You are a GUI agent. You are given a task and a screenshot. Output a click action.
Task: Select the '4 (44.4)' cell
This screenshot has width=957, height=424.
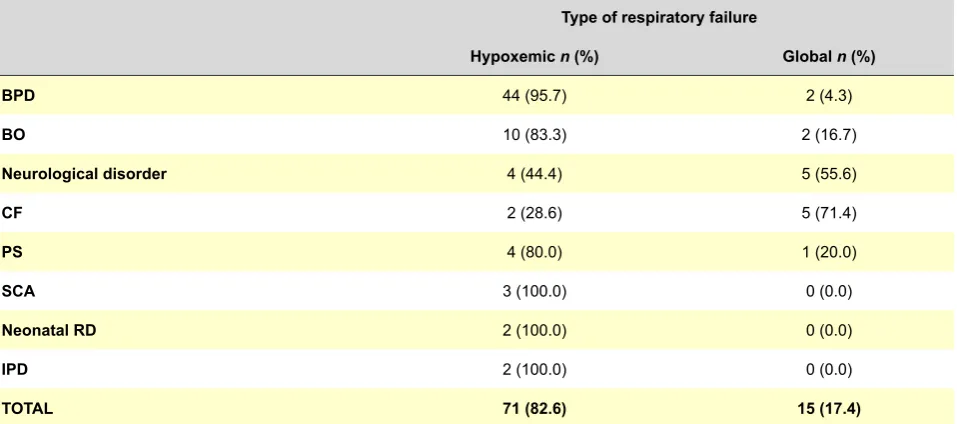[534, 174]
